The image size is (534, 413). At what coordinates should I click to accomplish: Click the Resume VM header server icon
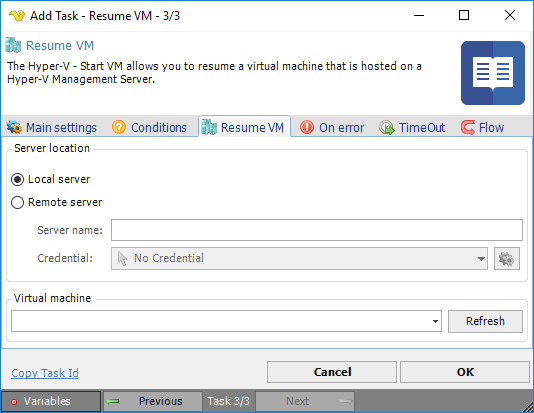(13, 45)
